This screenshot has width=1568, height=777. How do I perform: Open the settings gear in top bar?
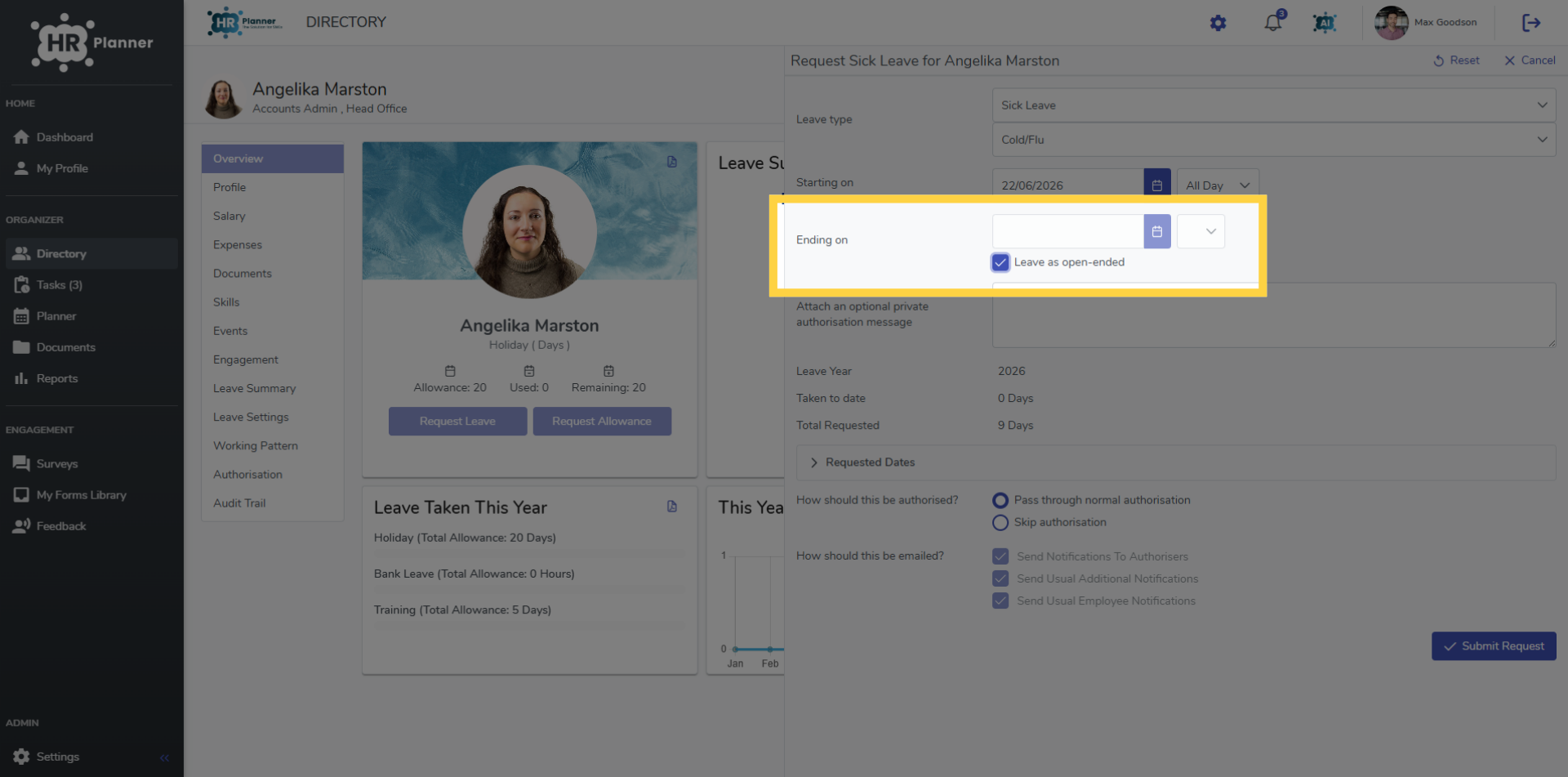[1218, 23]
